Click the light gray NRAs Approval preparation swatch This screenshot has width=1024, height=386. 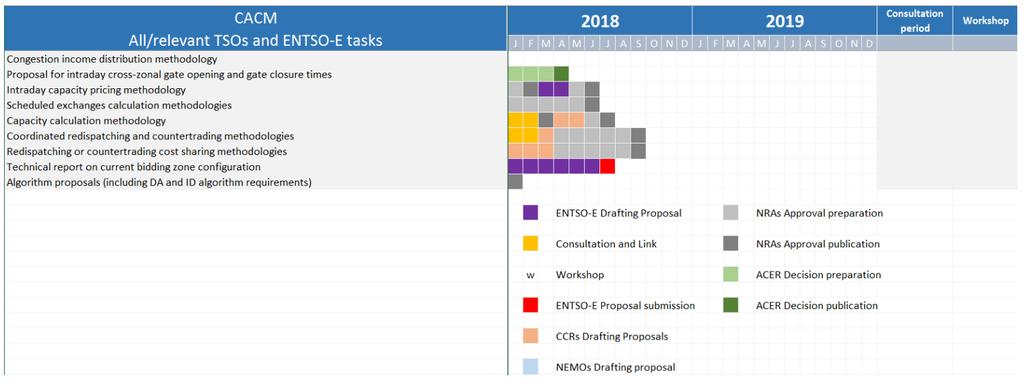[731, 213]
